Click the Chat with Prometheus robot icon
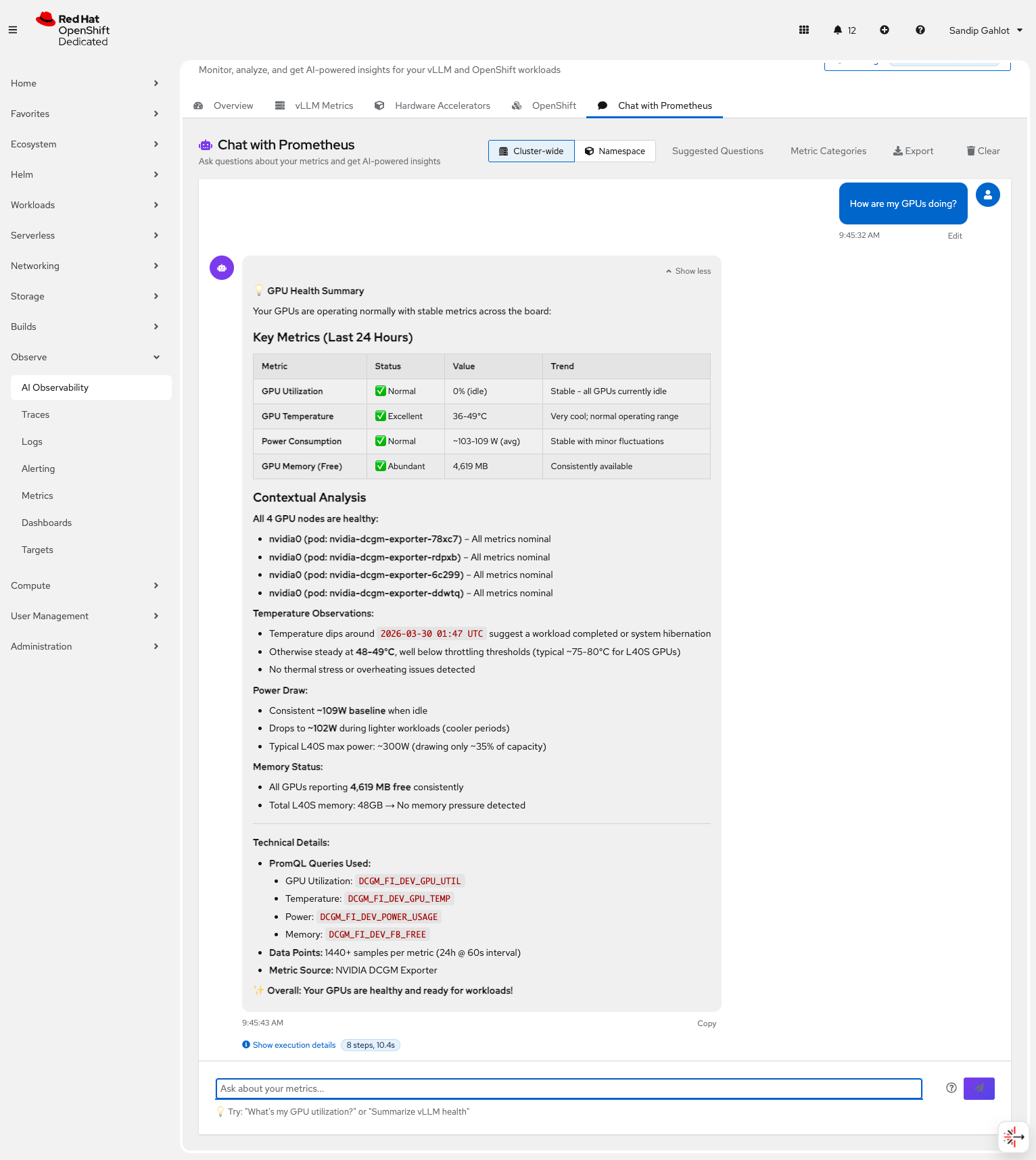1036x1160 pixels. point(206,145)
